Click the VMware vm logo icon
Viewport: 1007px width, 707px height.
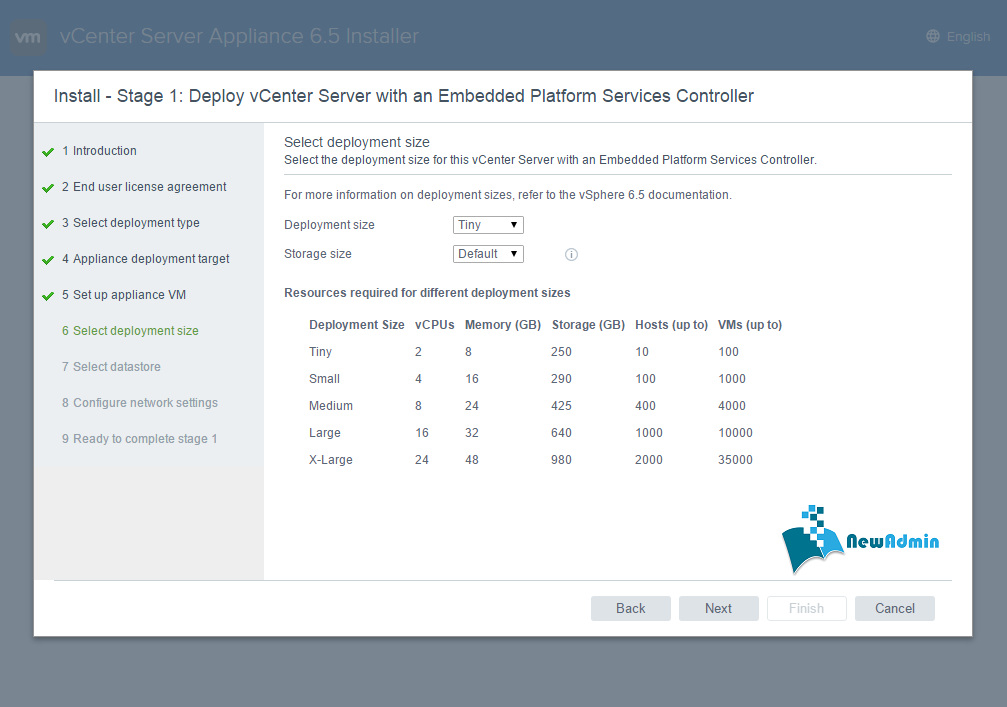[x=28, y=38]
